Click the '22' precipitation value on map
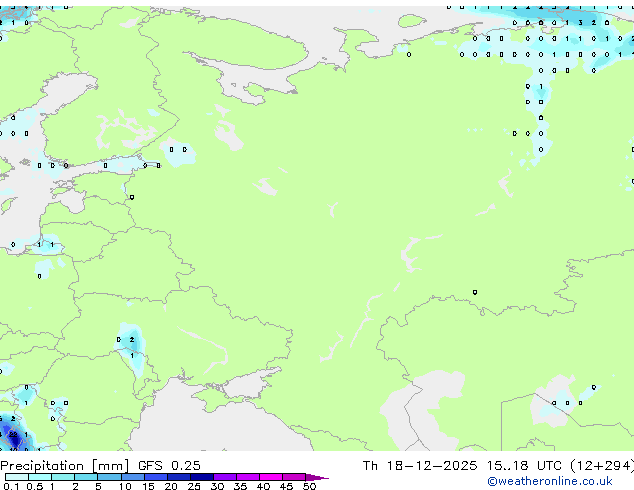634x490 pixels. click(x=13, y=435)
